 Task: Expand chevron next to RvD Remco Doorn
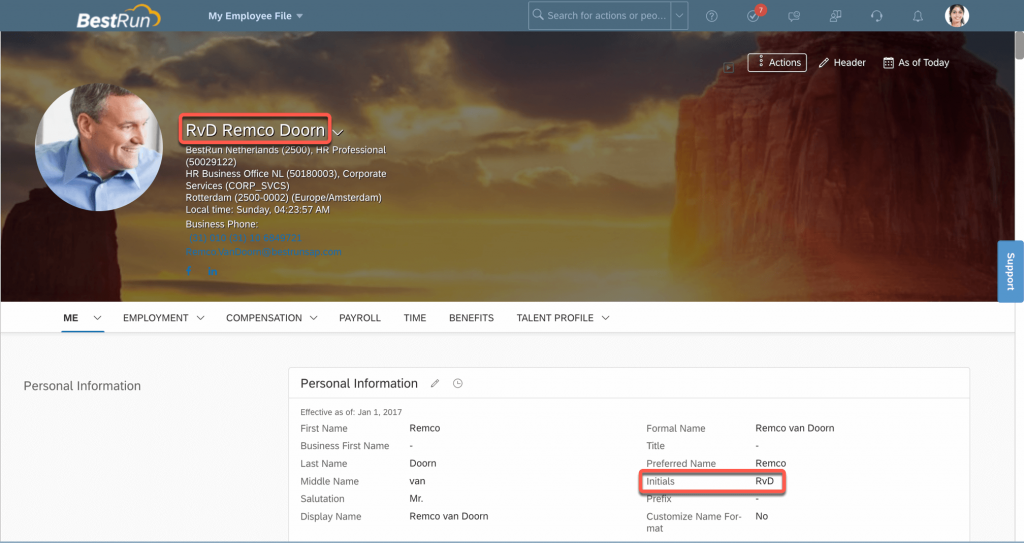coord(338,133)
